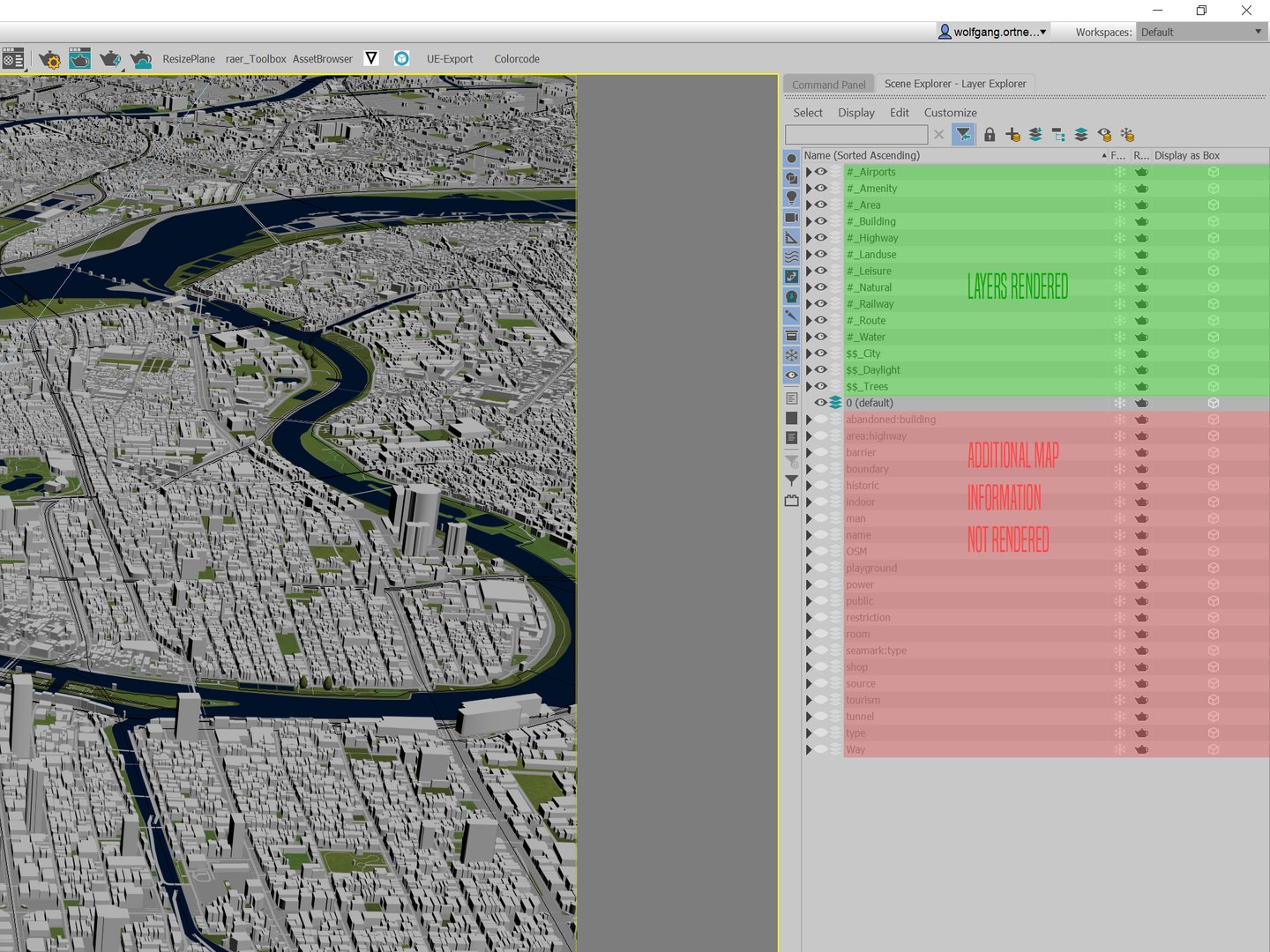The width and height of the screenshot is (1270, 952).
Task: Click the ResizePlane toolbar button
Action: (x=189, y=59)
